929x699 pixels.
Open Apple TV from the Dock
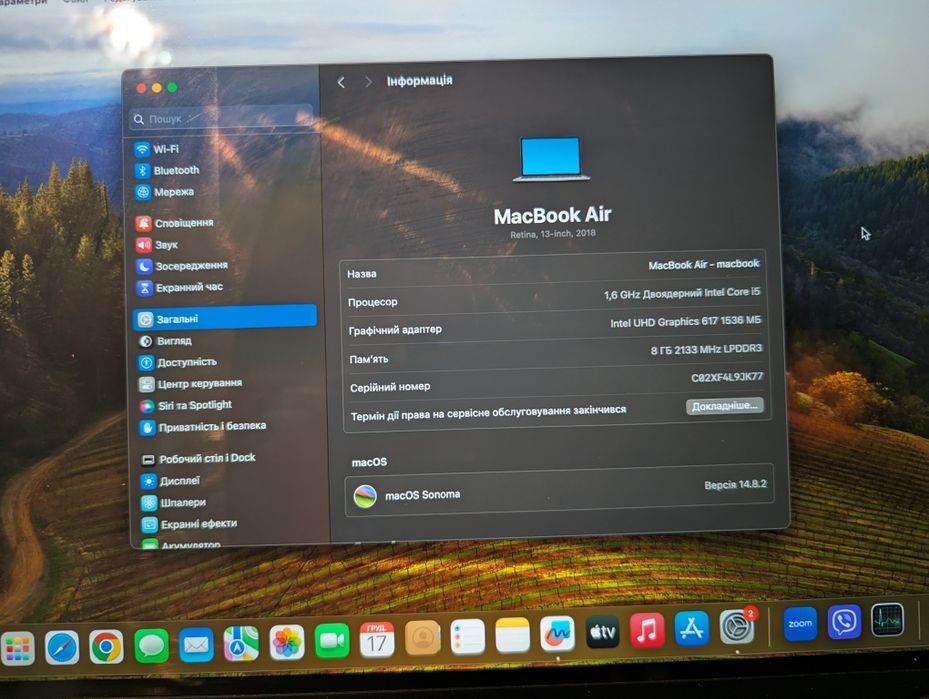(603, 632)
